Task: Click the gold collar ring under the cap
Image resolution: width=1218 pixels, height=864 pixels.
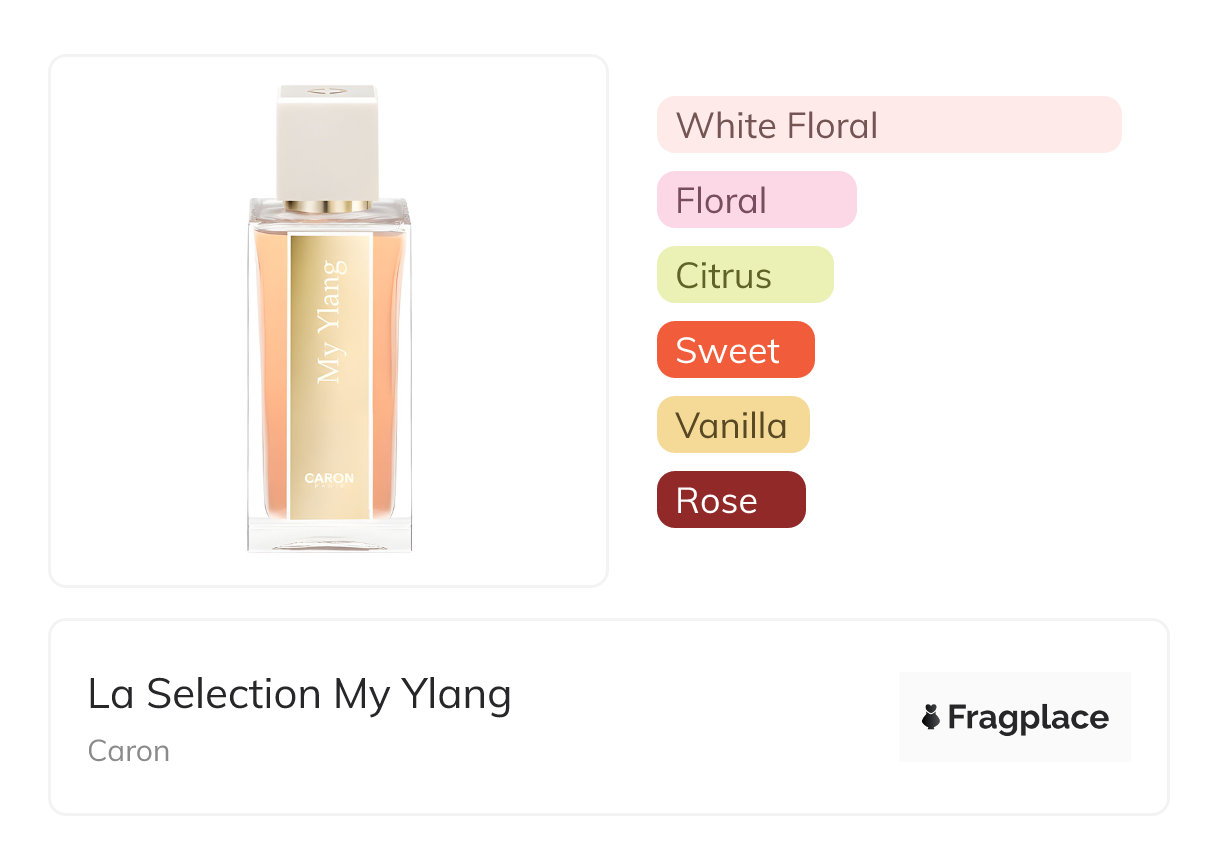Action: (327, 206)
